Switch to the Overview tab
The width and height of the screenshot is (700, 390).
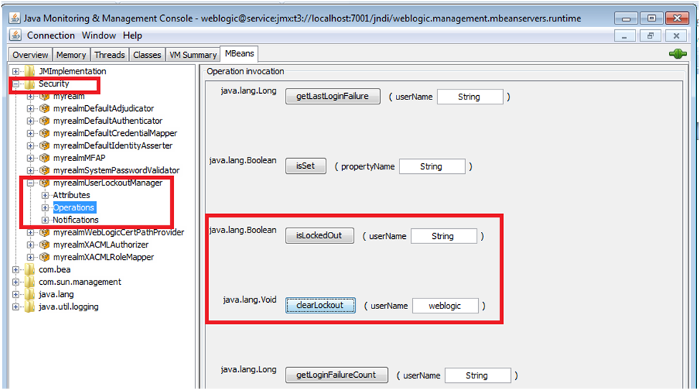click(30, 55)
